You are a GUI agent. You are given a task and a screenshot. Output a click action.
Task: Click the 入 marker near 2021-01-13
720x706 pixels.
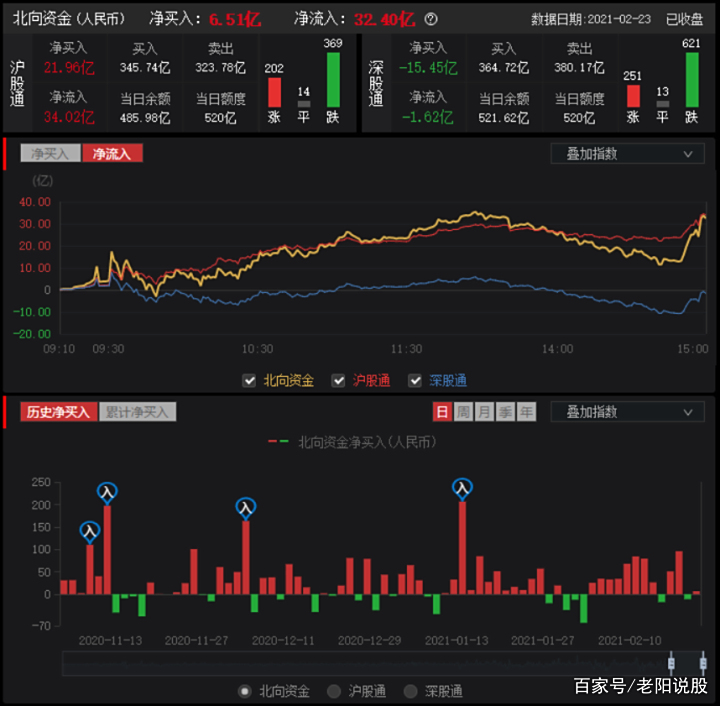pos(461,488)
